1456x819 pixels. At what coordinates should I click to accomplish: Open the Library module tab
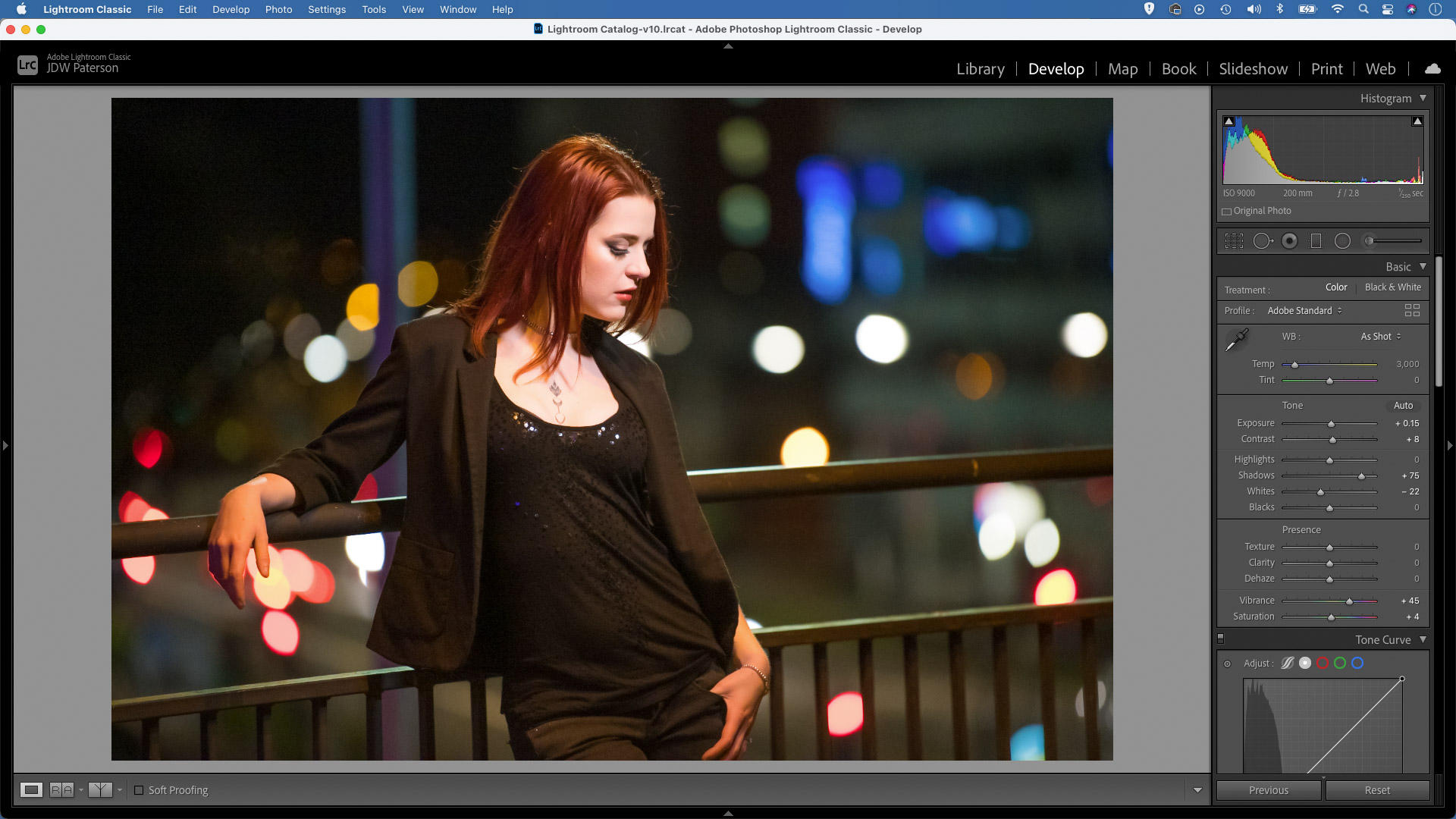pos(980,68)
